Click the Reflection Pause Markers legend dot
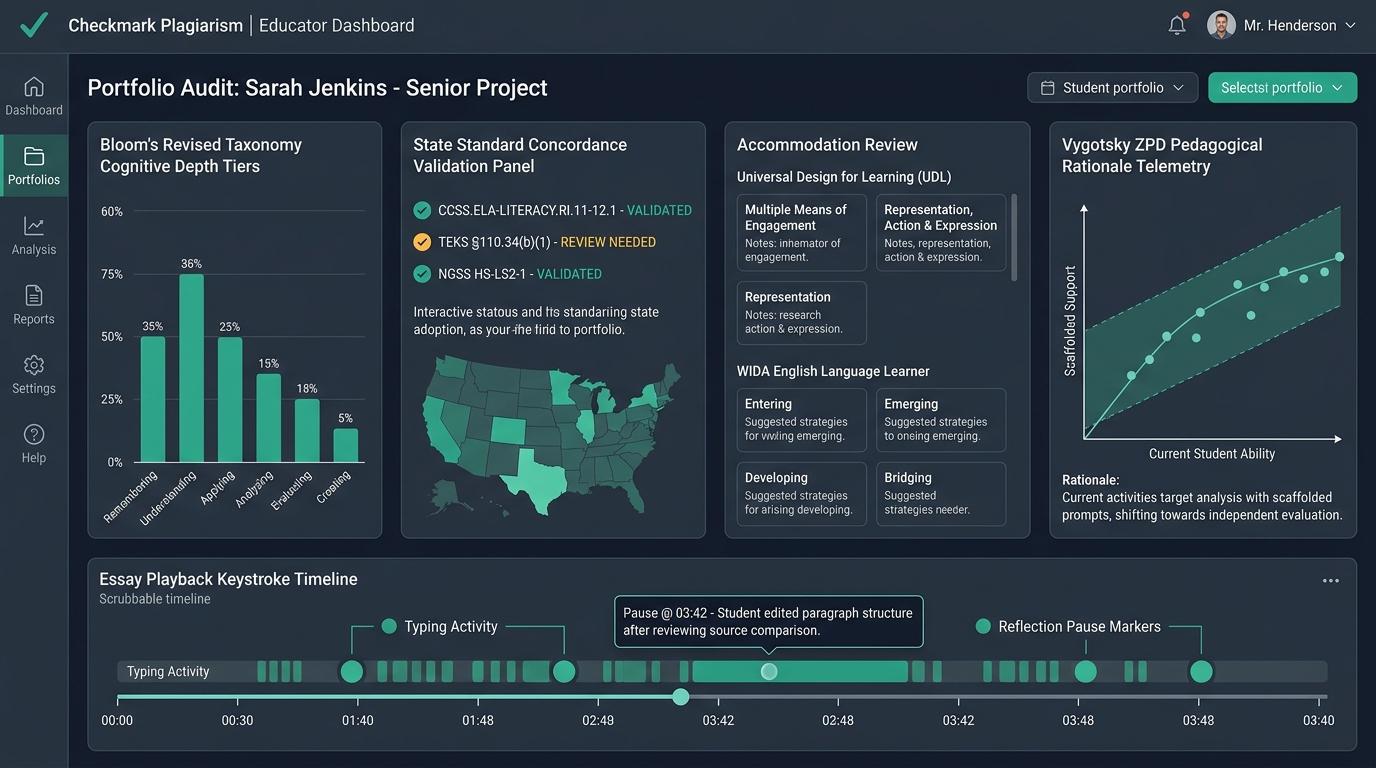1376x768 pixels. click(983, 626)
